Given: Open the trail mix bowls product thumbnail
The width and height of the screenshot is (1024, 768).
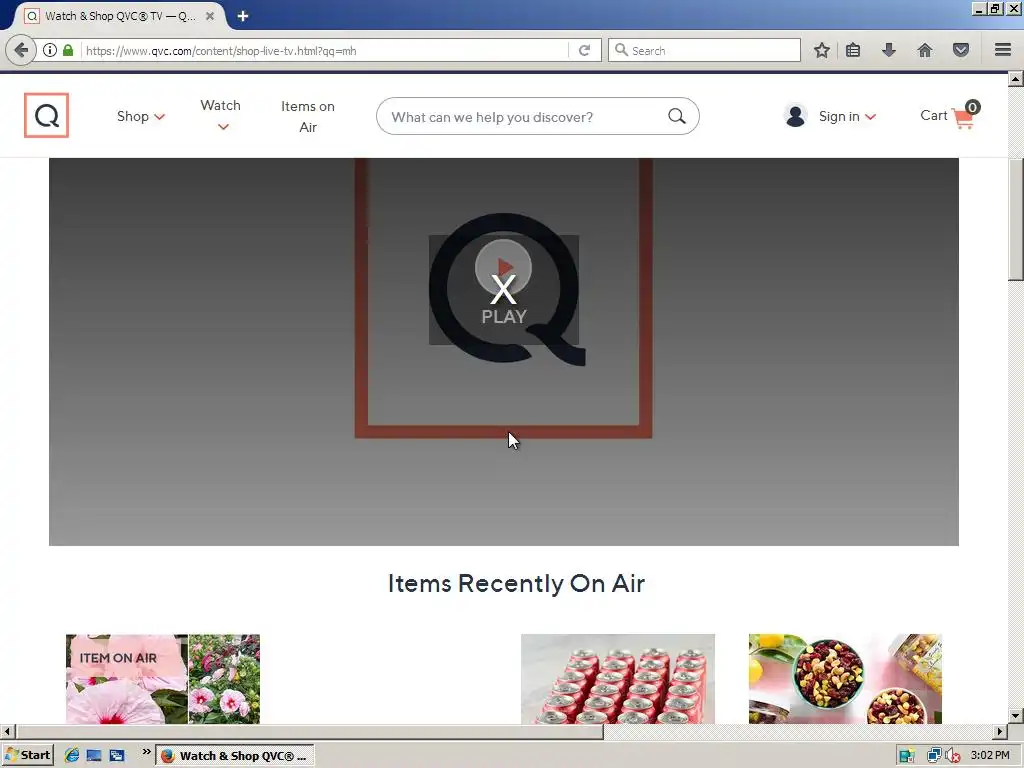Looking at the screenshot, I should coord(845,679).
